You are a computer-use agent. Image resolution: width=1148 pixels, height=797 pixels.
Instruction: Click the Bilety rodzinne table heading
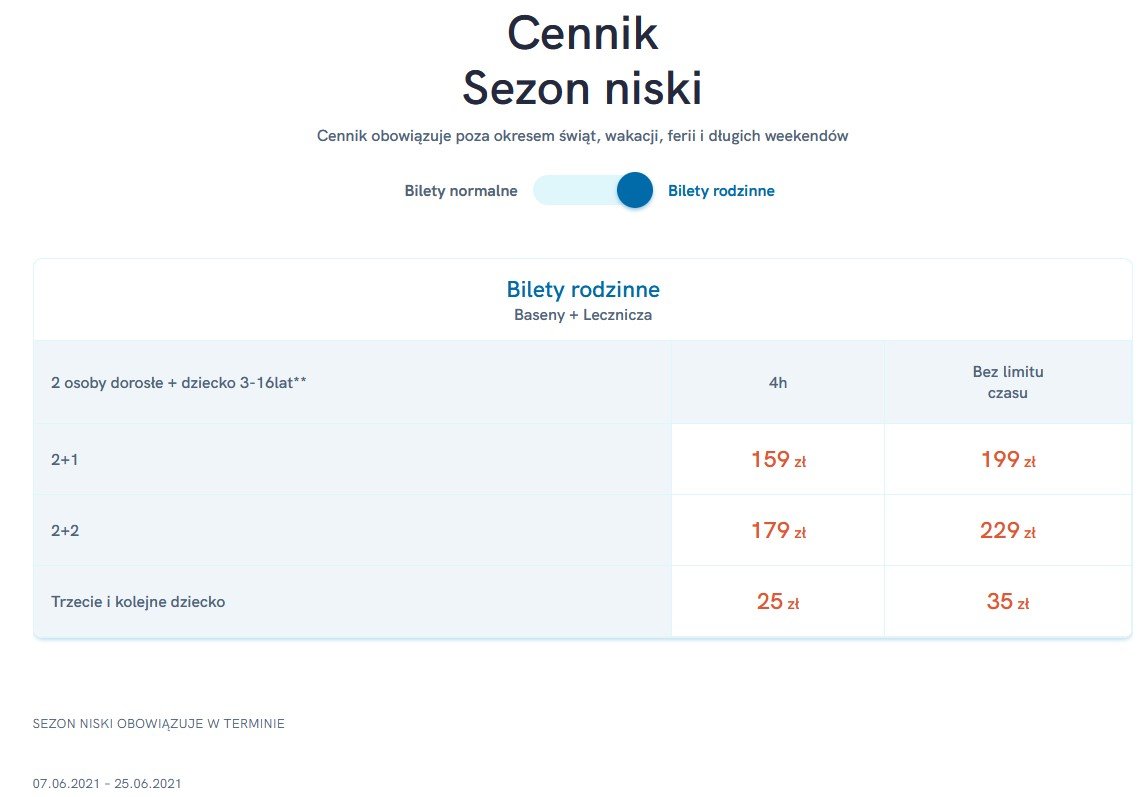[583, 289]
